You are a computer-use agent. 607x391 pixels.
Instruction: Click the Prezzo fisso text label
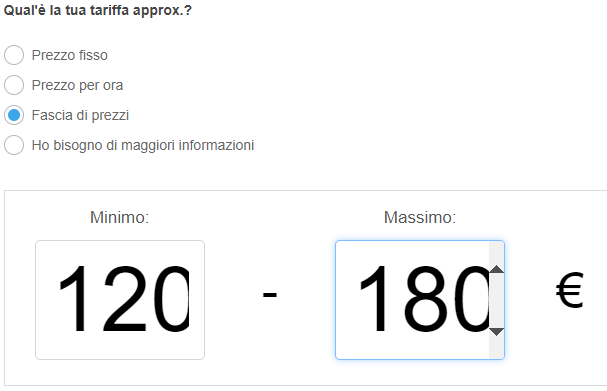tap(70, 55)
